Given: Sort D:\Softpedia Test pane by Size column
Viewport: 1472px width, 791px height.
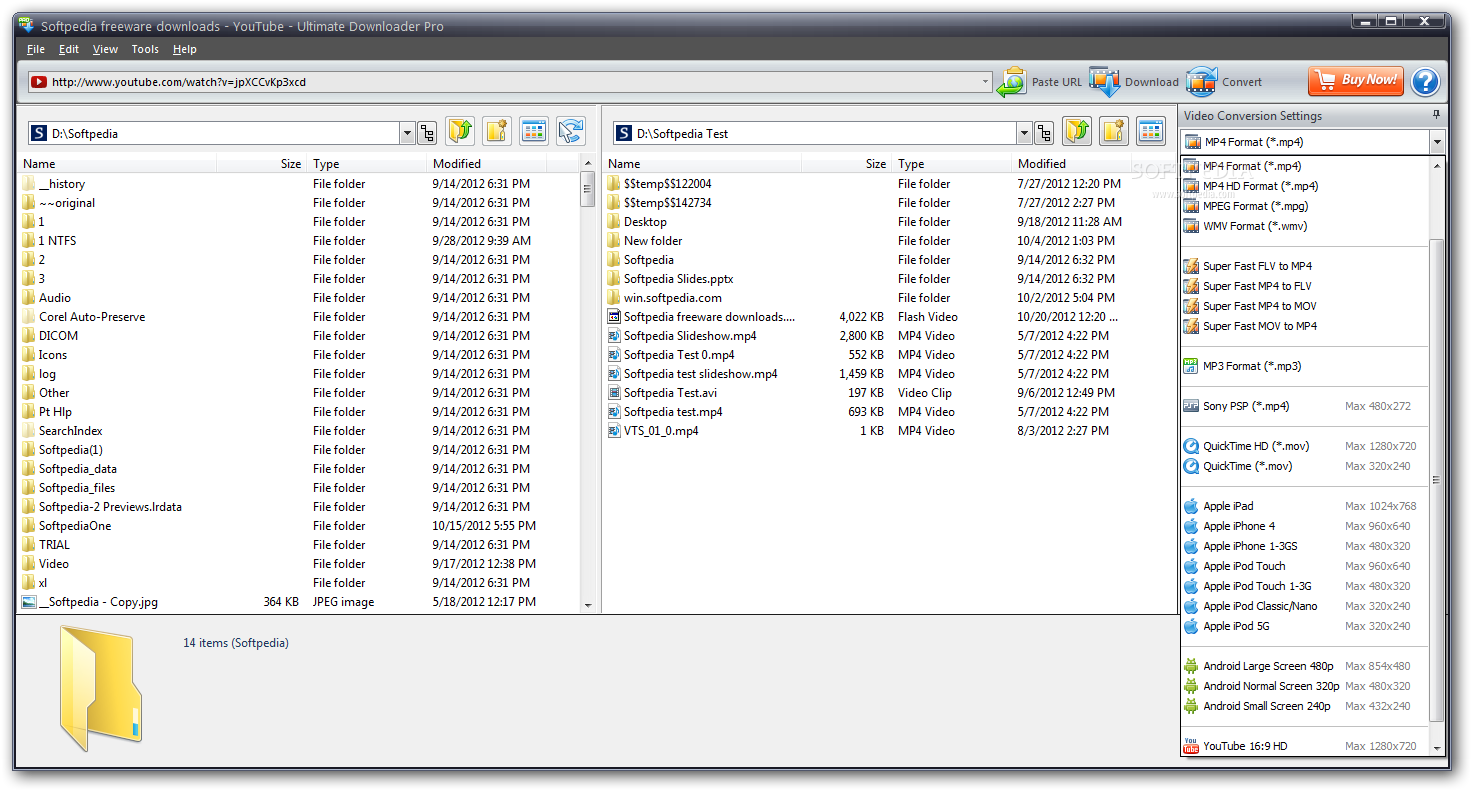Looking at the screenshot, I should pos(848,164).
